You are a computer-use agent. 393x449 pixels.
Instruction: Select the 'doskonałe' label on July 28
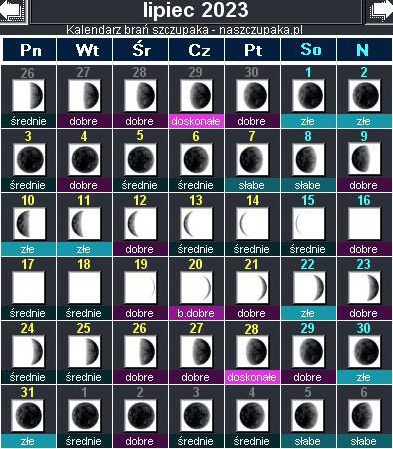tap(252, 377)
